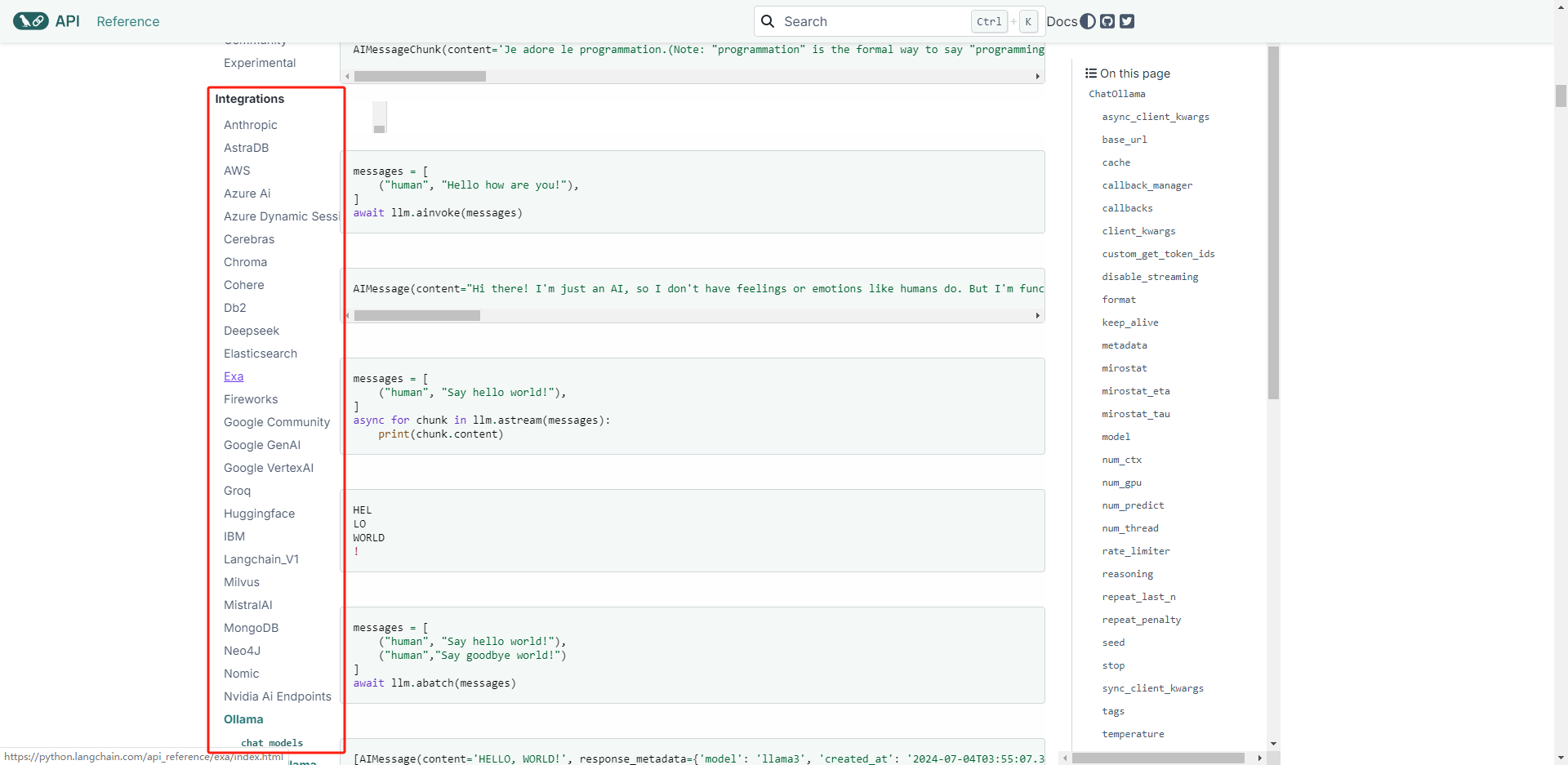Open Anthropic integration page

[x=251, y=125]
